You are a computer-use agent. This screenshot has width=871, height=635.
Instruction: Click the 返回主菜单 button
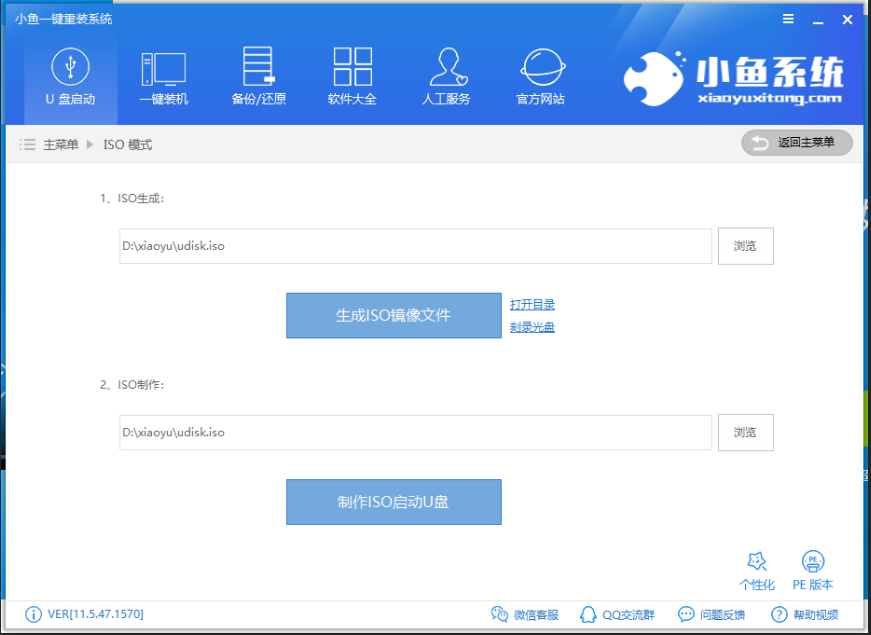(797, 143)
